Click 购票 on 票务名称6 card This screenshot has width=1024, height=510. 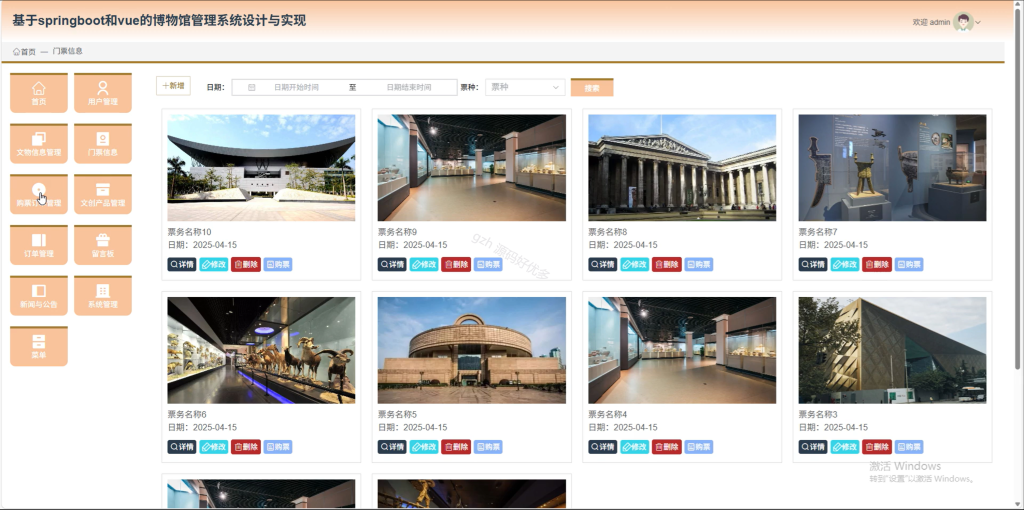tap(278, 447)
